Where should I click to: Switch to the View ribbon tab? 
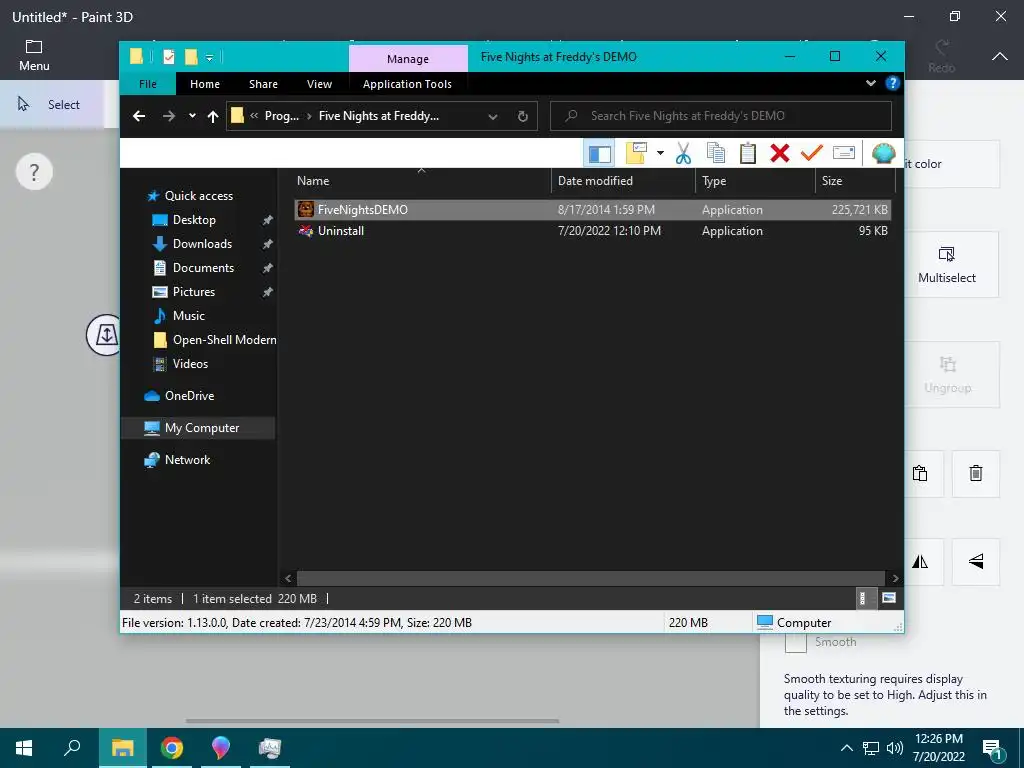[319, 84]
